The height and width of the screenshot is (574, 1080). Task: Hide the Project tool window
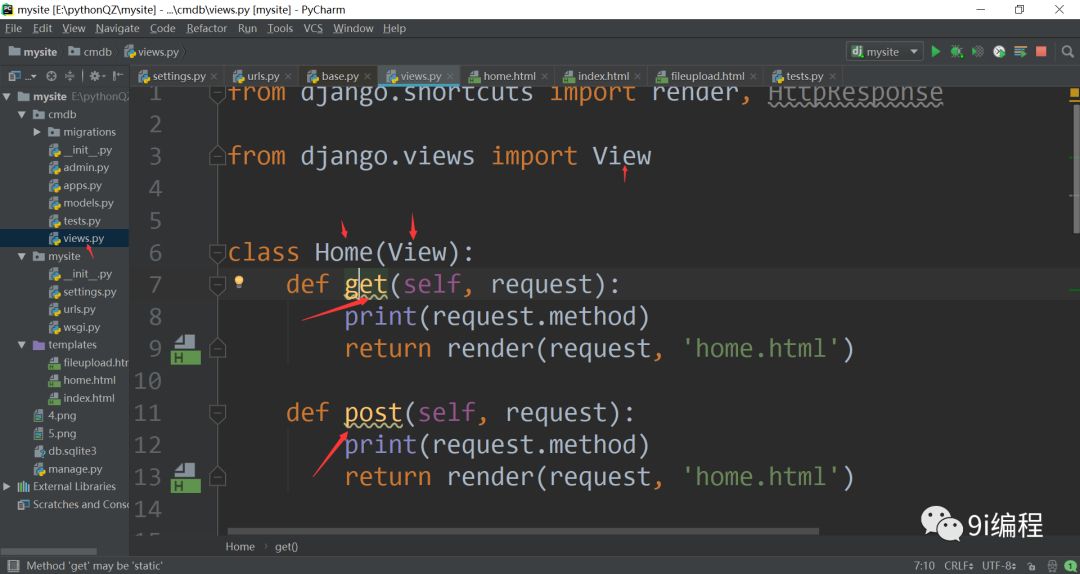tap(118, 76)
